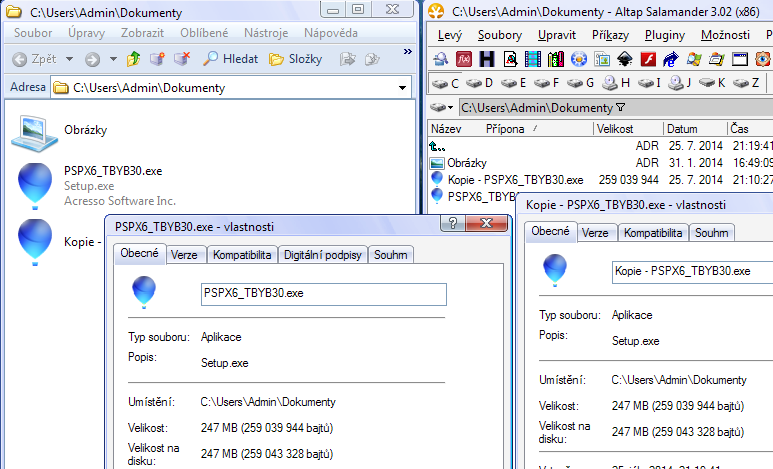Open the Zobrazit menu in Explorer
The image size is (773, 469).
[142, 33]
